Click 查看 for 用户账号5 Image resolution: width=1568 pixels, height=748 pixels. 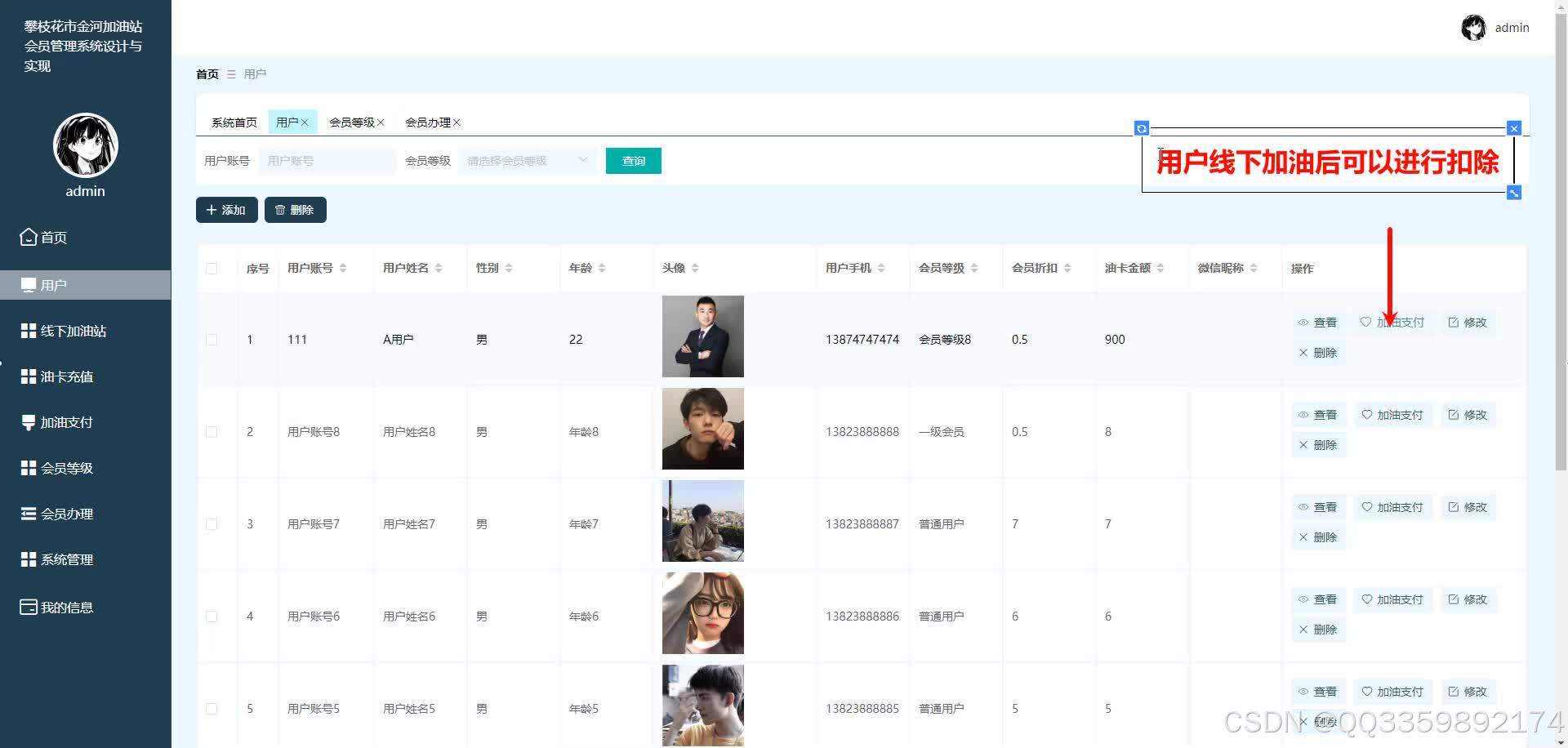pos(1317,692)
